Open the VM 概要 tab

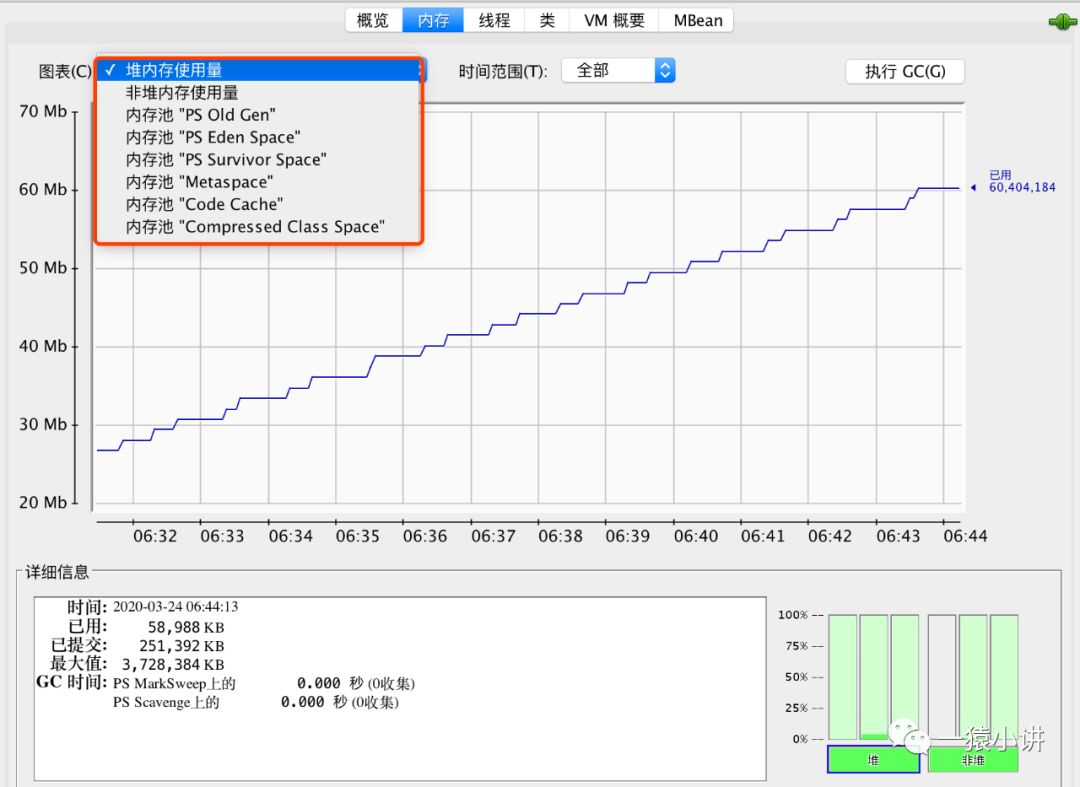(614, 21)
